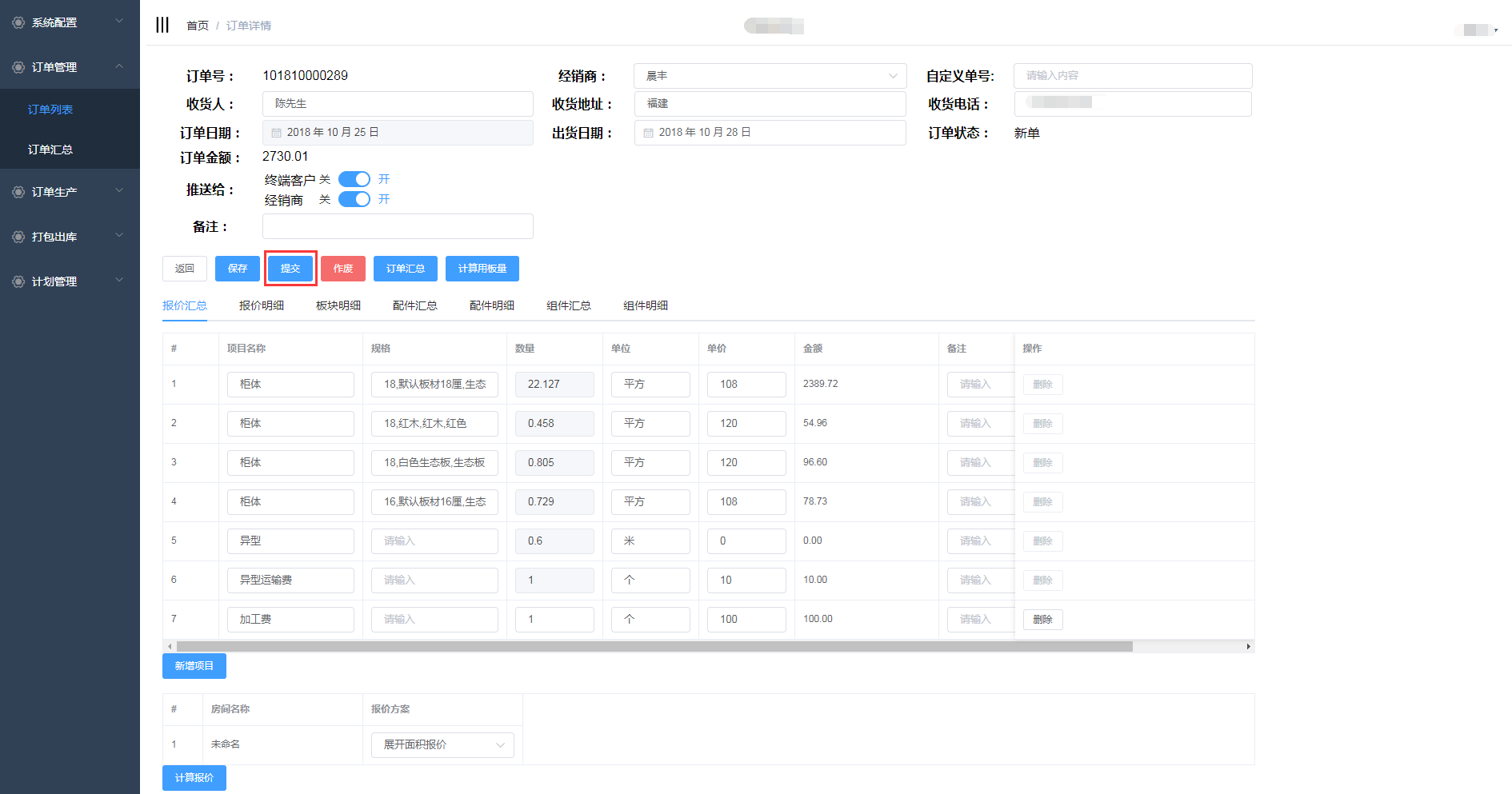The image size is (1512, 794).
Task: Click the 备注 remarks input field
Action: coord(398,226)
